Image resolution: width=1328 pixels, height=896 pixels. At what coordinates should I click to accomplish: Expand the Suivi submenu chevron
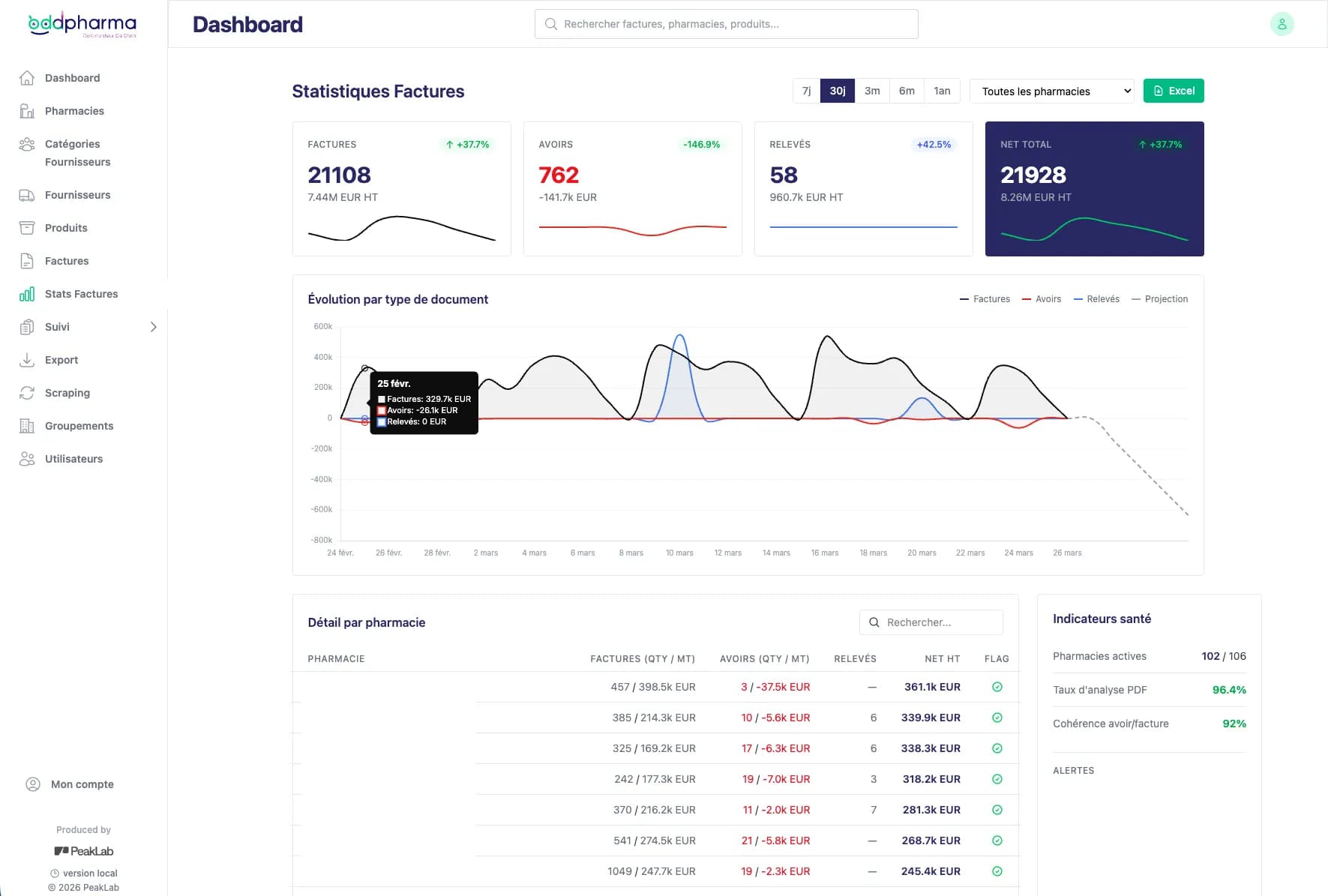[153, 327]
